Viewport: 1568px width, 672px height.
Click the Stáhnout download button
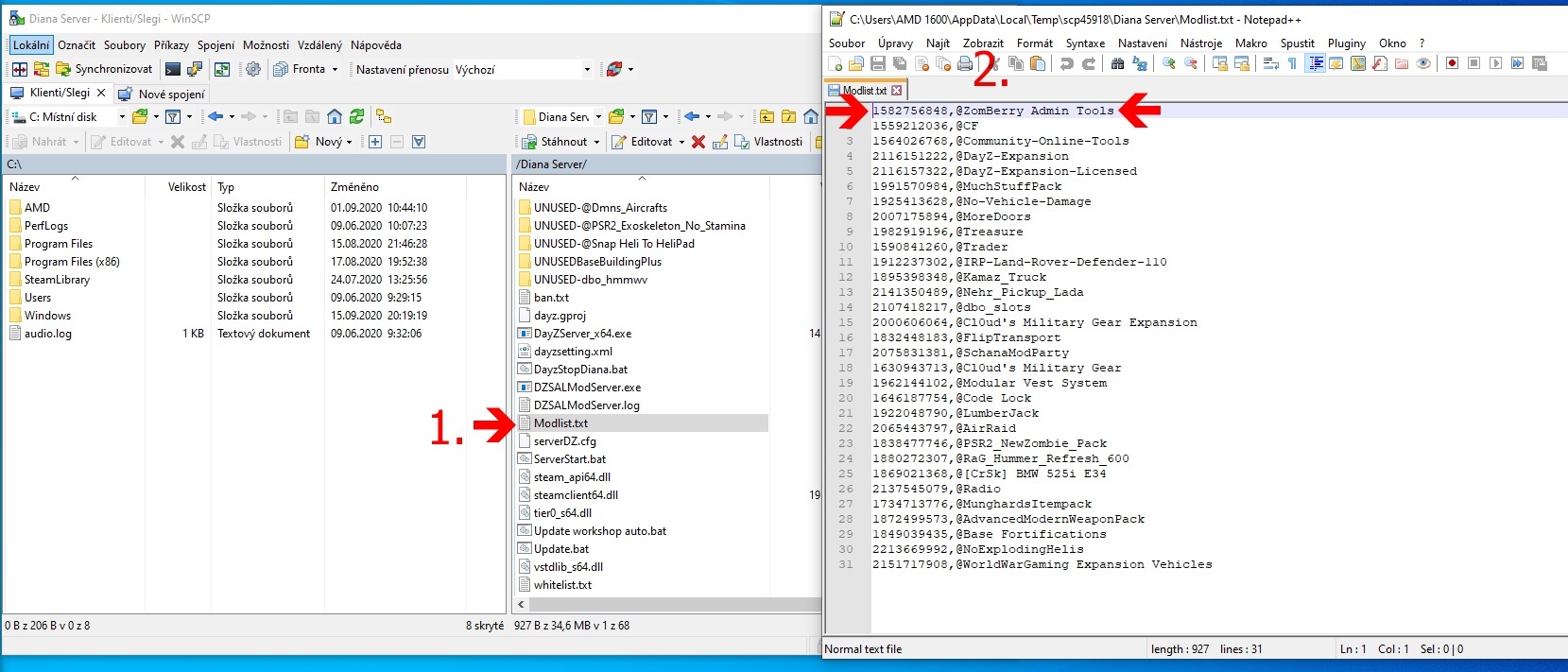point(563,142)
